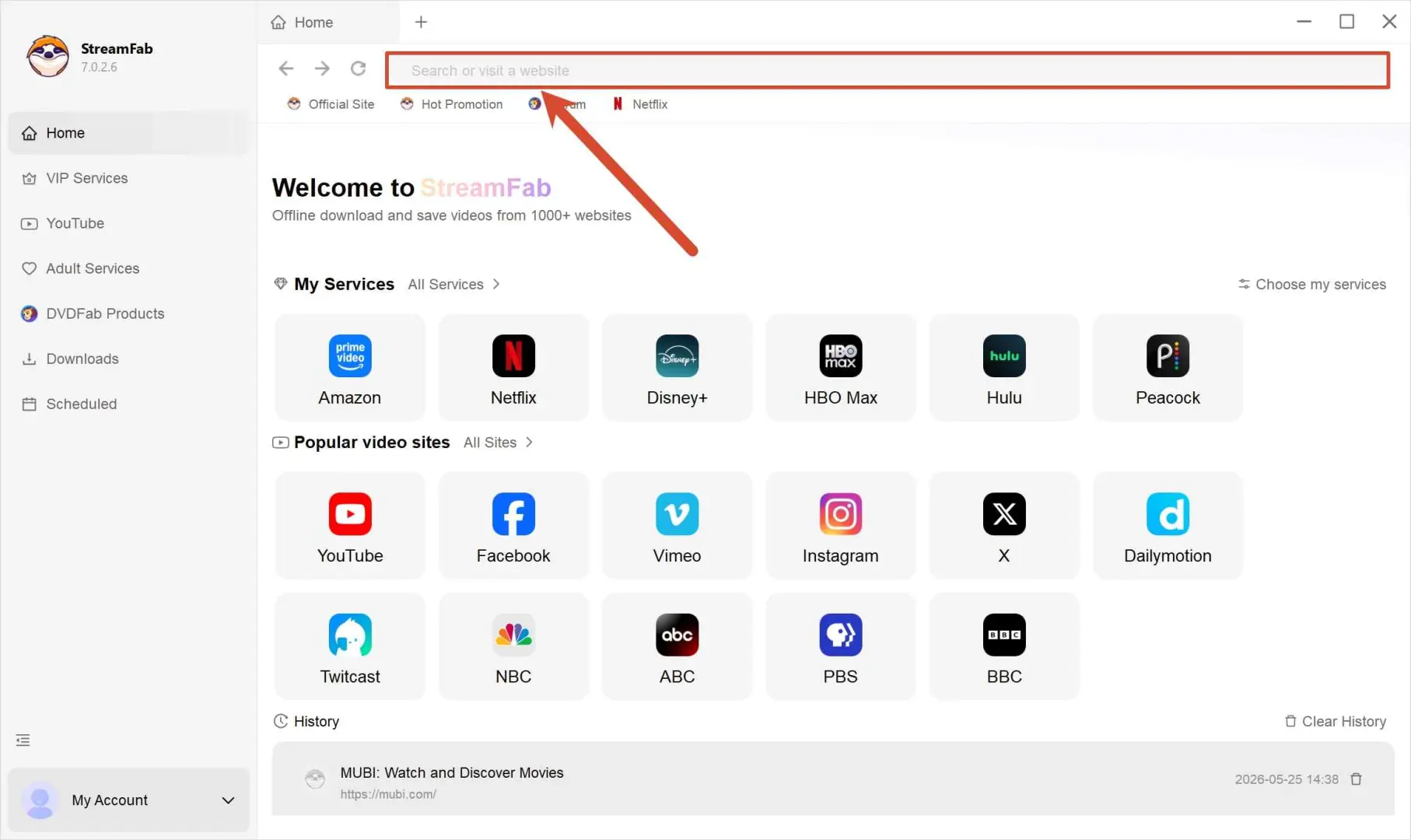Open the Official Site bookmark
Screen dimensions: 1411x840
tap(331, 104)
